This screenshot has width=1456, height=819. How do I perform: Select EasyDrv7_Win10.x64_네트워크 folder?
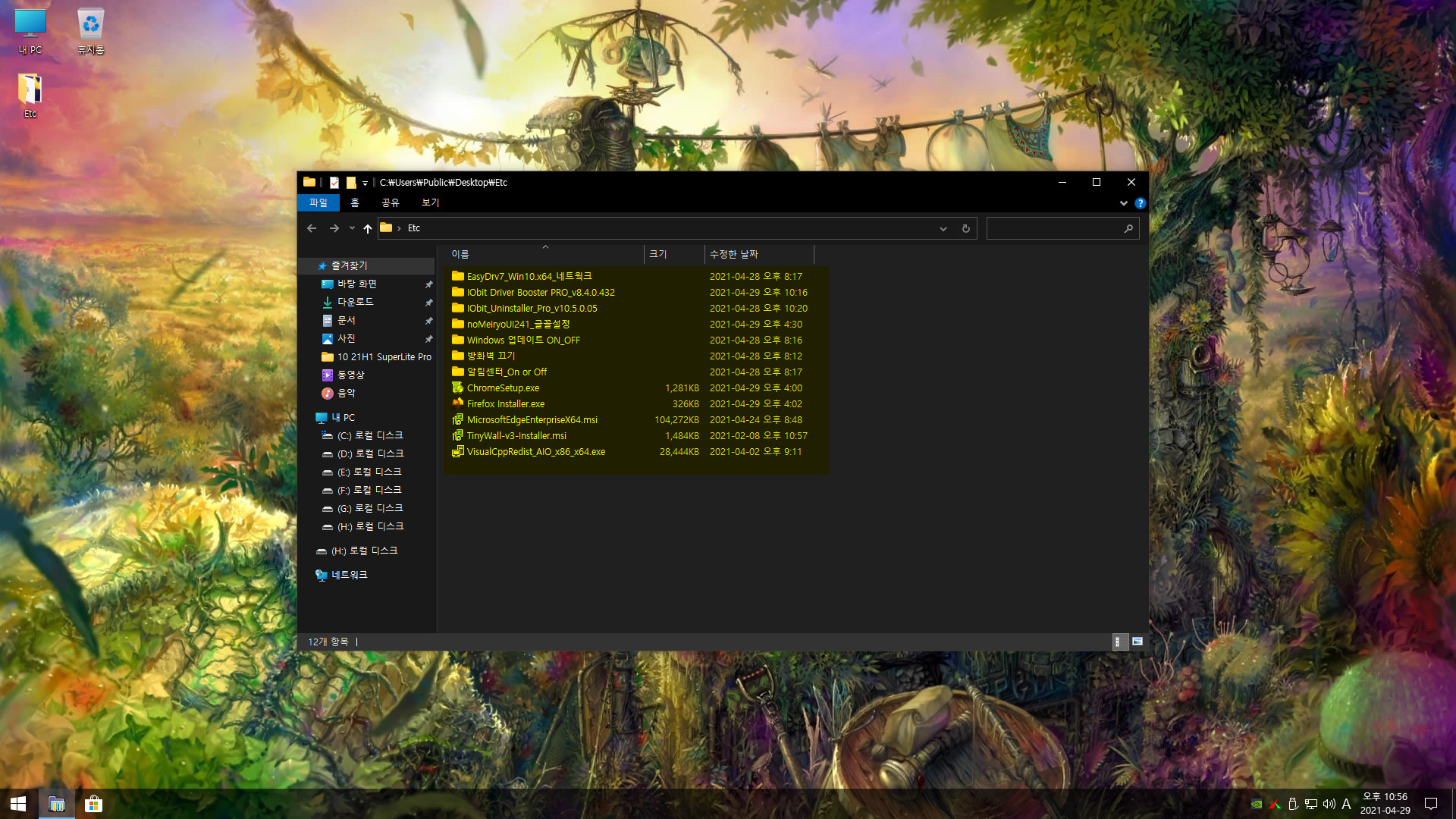529,276
